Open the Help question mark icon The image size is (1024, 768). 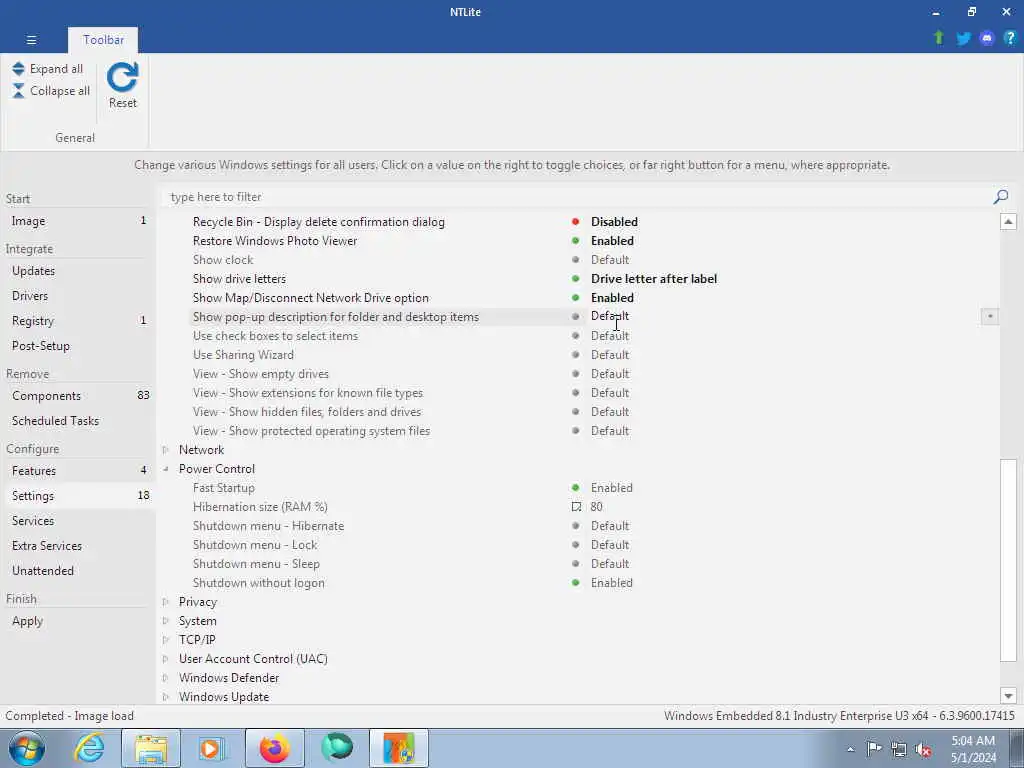coord(1010,38)
